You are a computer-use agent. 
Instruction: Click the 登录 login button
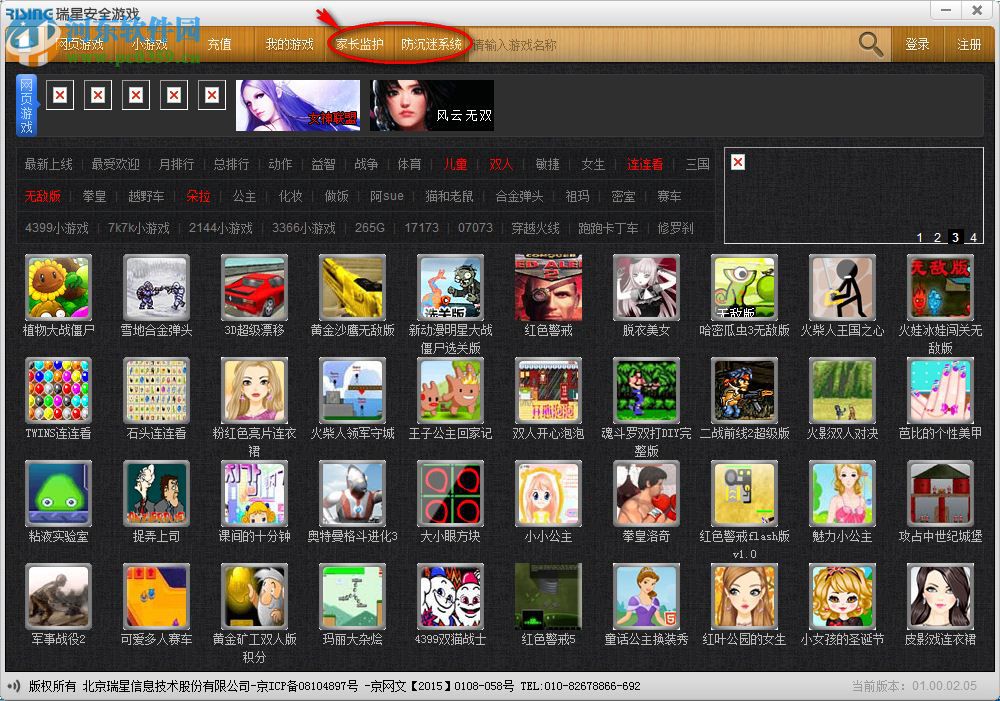tap(917, 44)
